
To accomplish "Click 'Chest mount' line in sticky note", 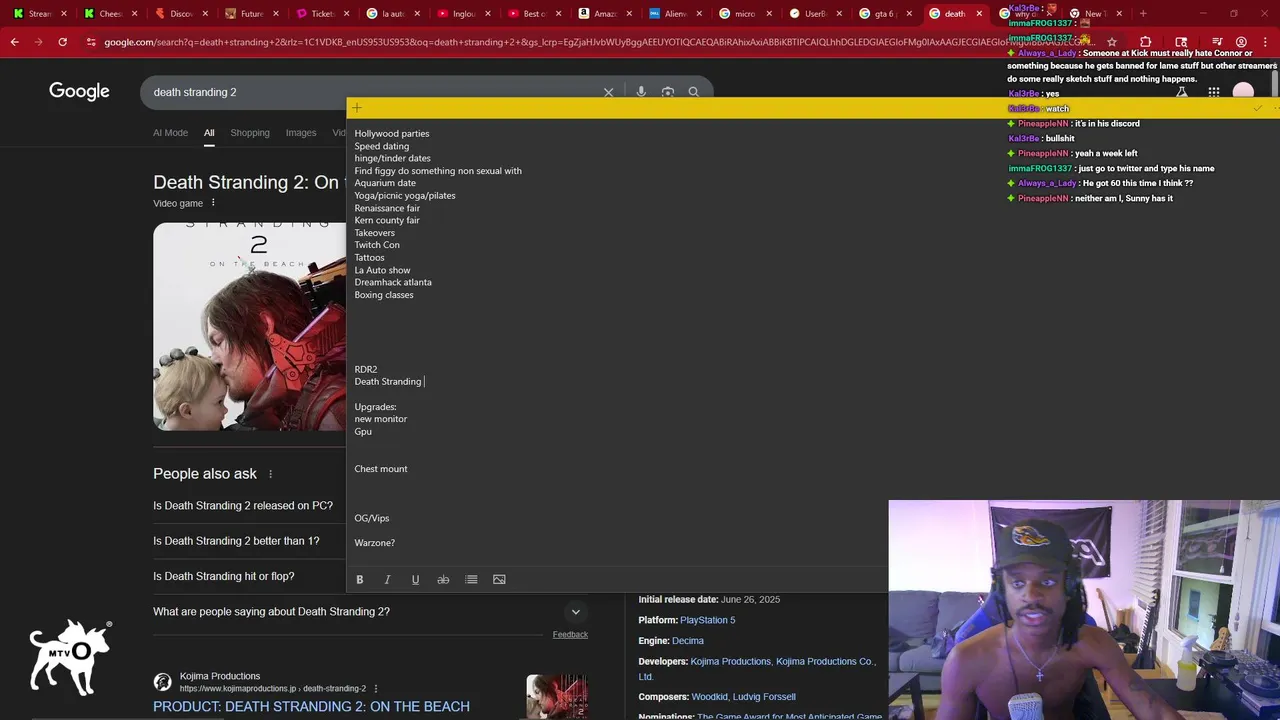I will (380, 469).
